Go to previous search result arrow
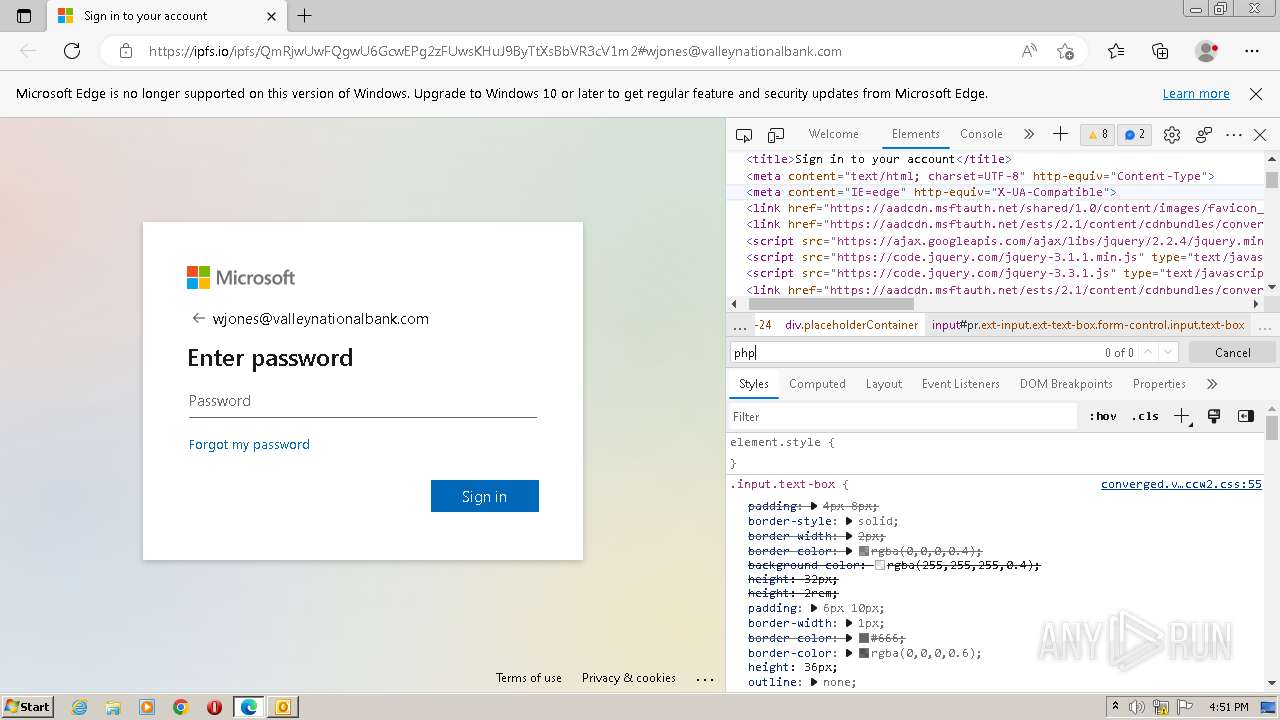The image size is (1280, 720). [1148, 352]
